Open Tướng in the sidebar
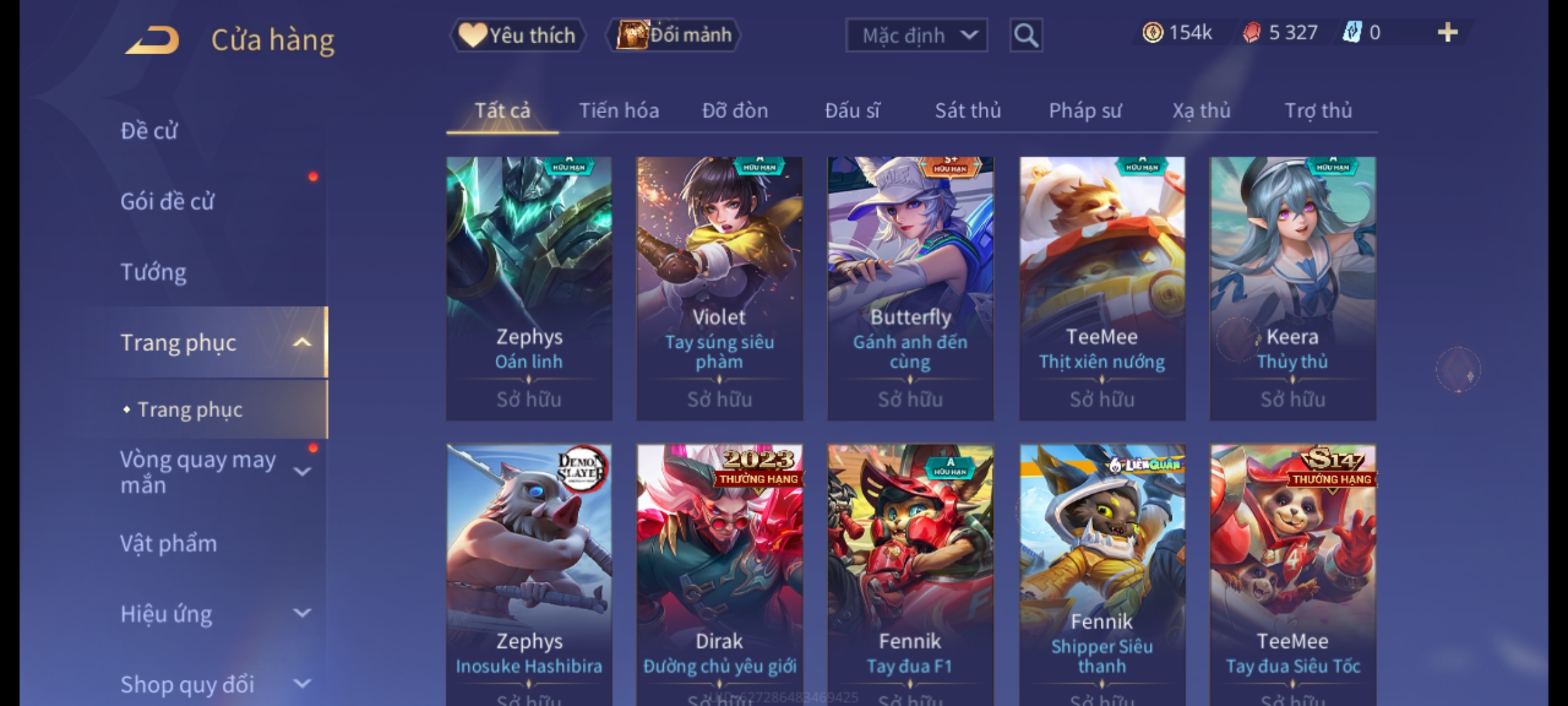Viewport: 1568px width, 706px height. pos(154,272)
